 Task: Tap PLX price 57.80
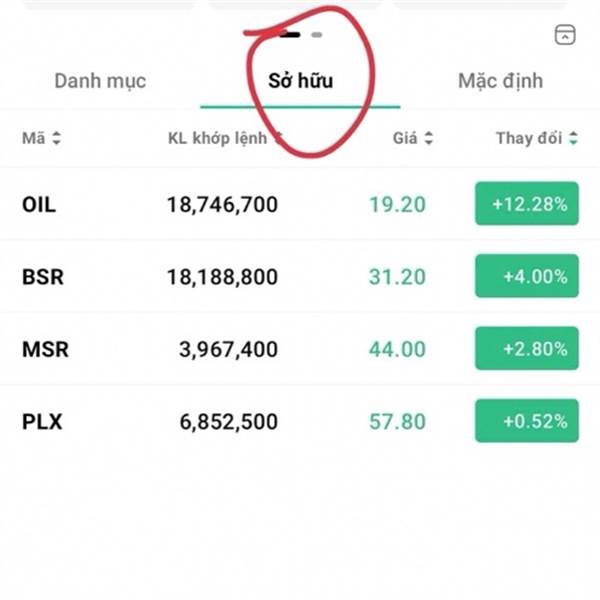397,422
